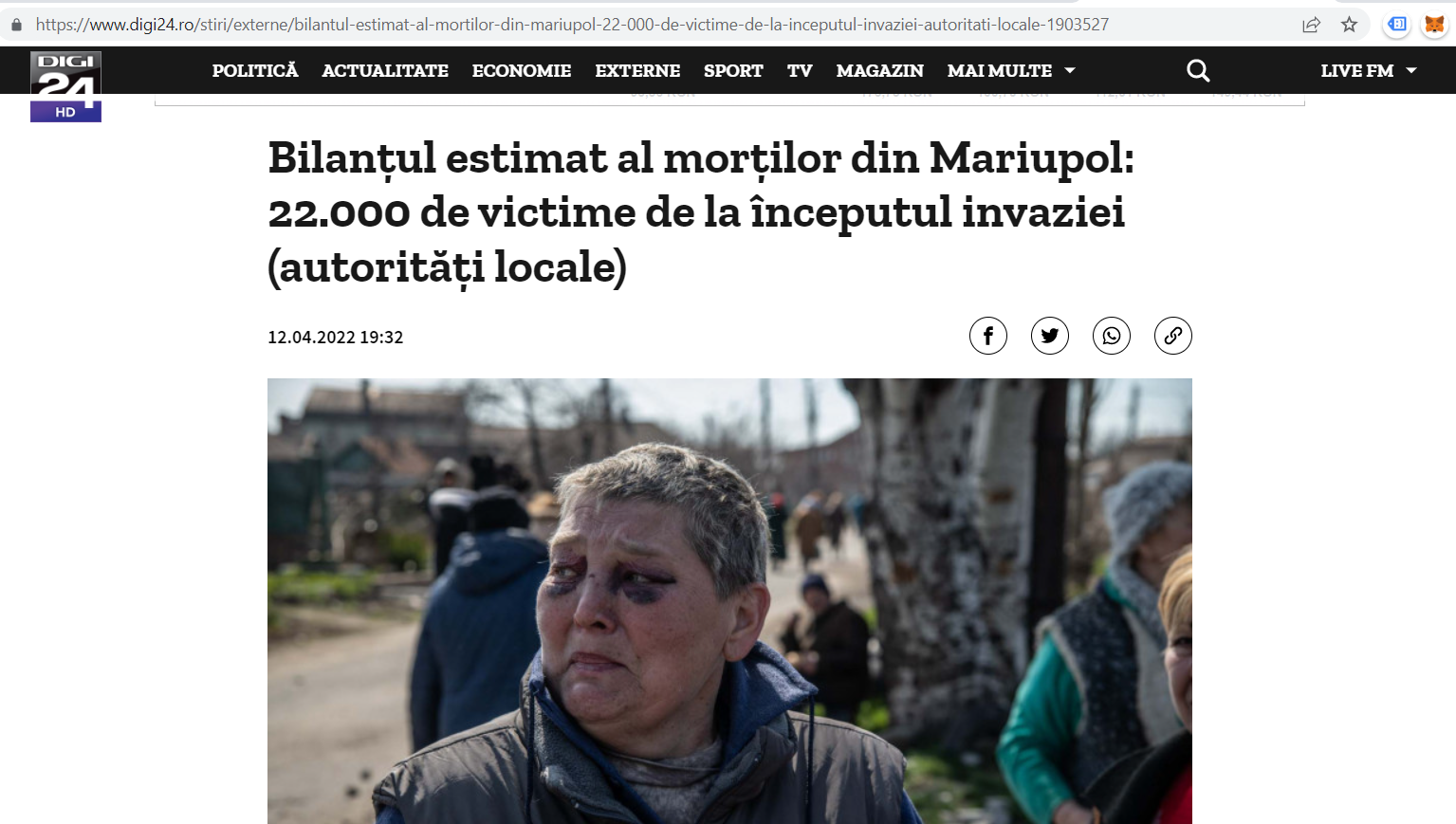1456x824 pixels.
Task: Go to the ECONOMIE section
Action: click(522, 70)
